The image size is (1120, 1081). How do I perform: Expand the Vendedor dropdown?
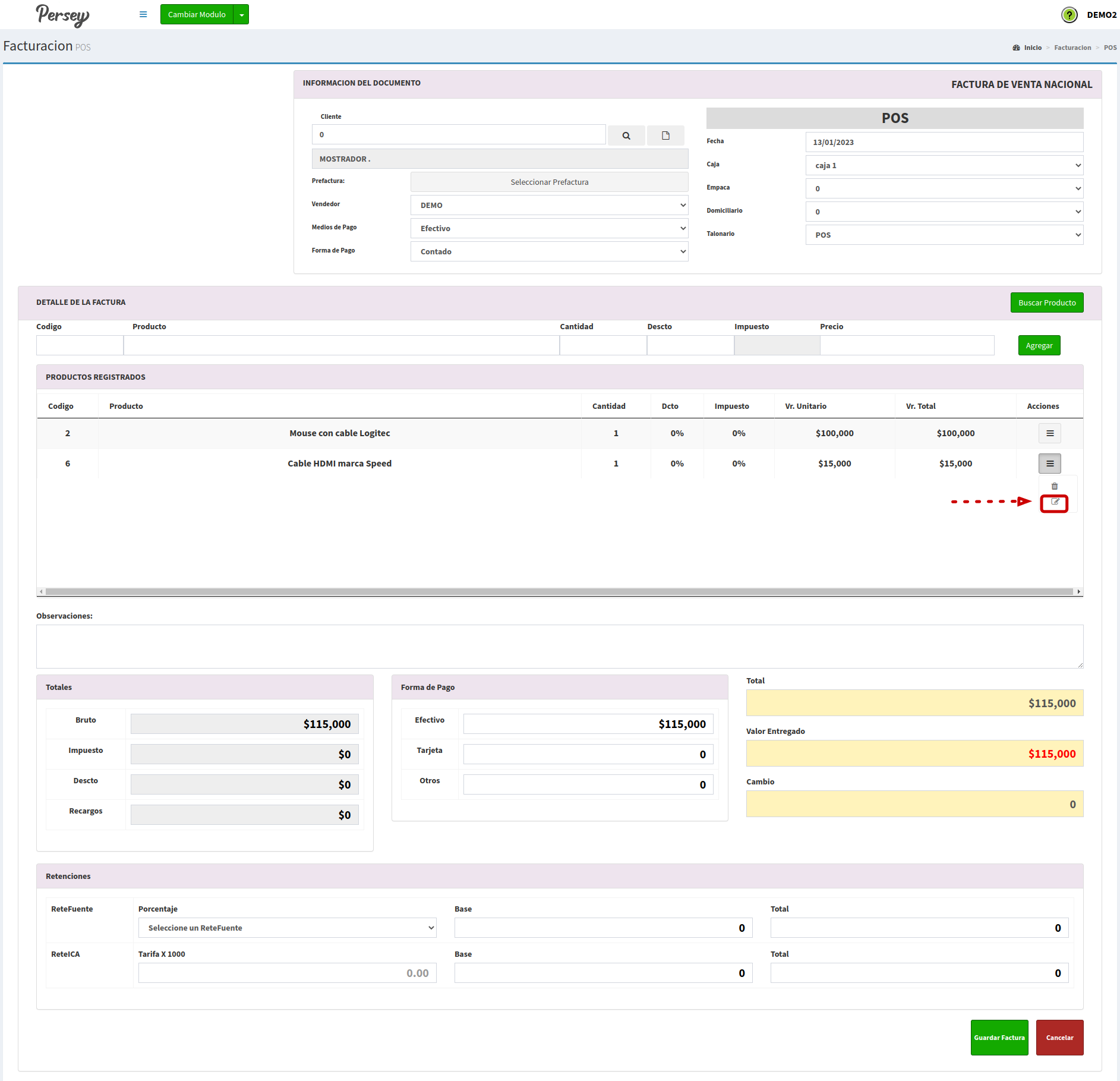click(x=549, y=205)
